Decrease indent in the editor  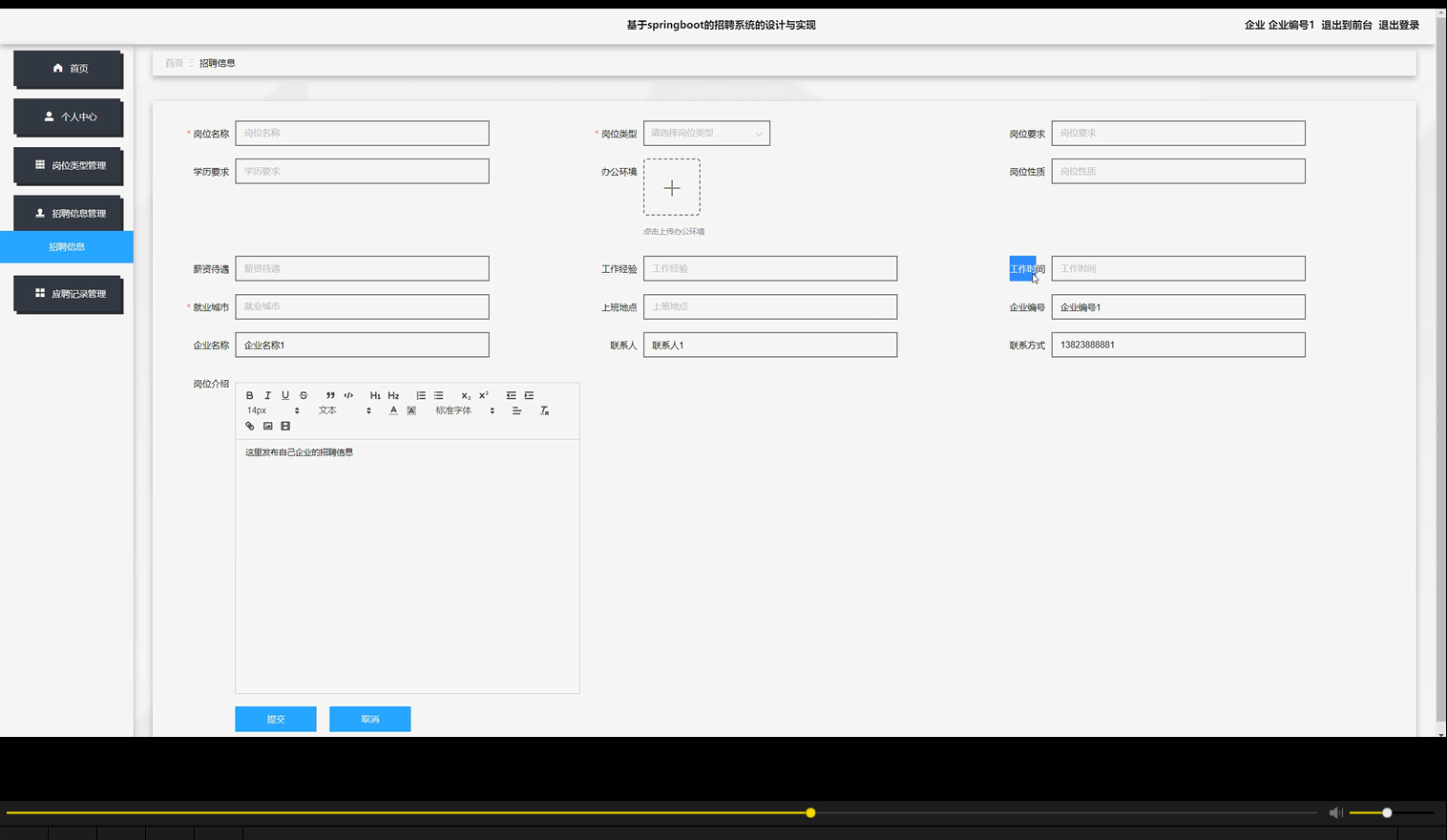(x=511, y=395)
